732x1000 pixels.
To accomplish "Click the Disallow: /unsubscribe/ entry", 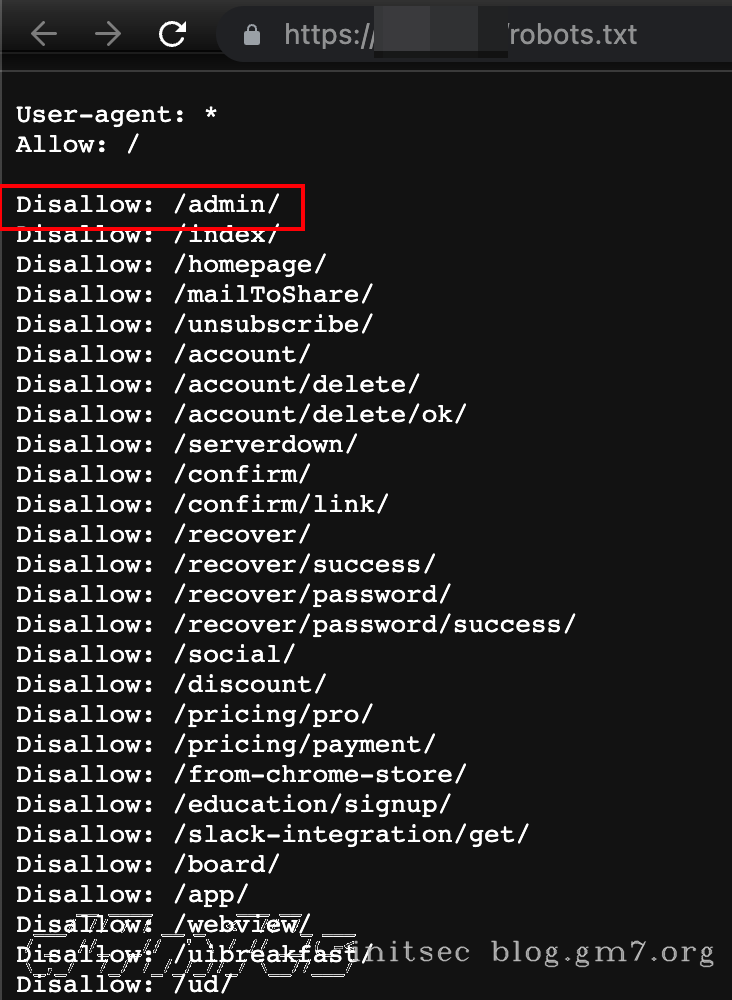I will (x=194, y=325).
